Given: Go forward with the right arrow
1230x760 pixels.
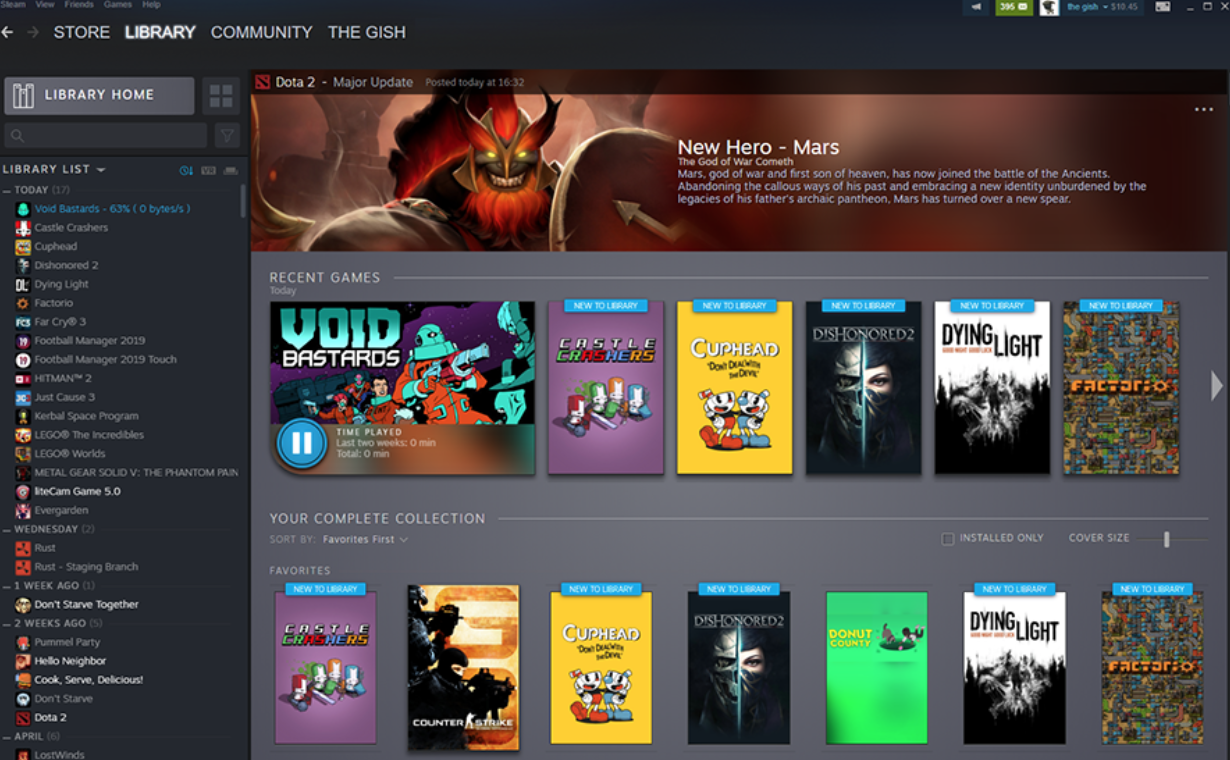Looking at the screenshot, I should 33,32.
